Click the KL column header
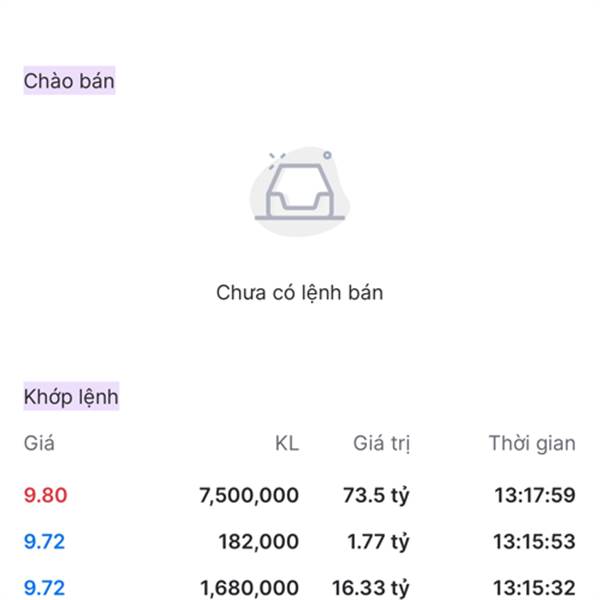The width and height of the screenshot is (600, 600). 287,443
